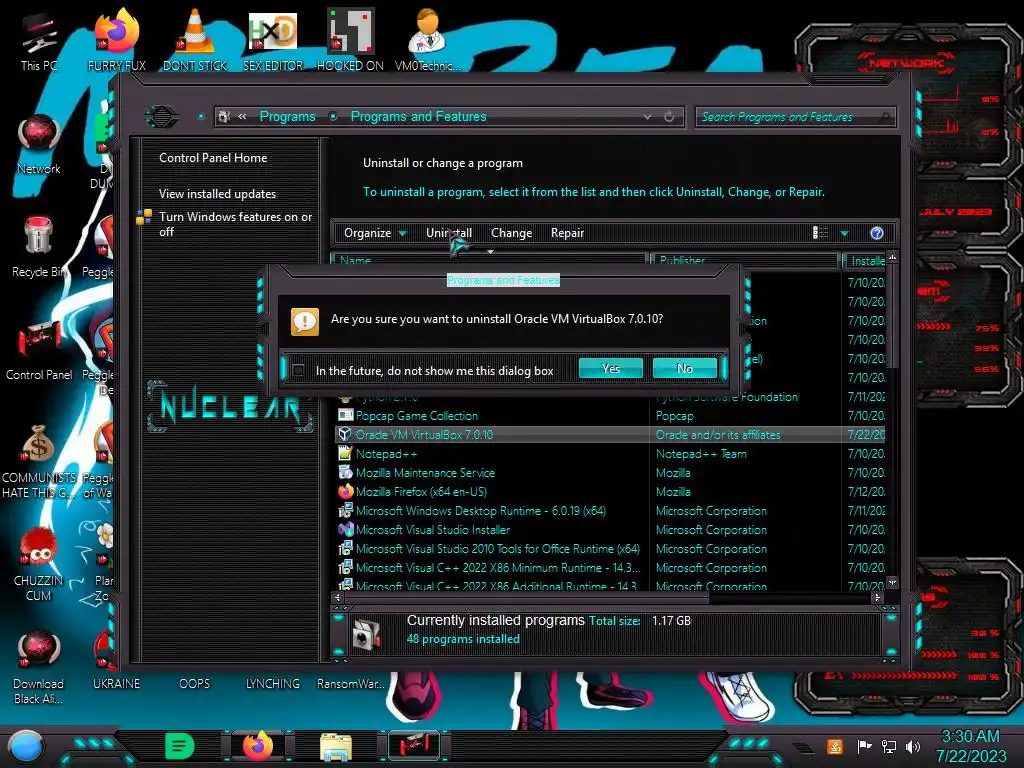Screen dimensions: 1024x768
Task: Tick 'do not show me this dialog box' checkbox
Action: pyautogui.click(x=298, y=371)
